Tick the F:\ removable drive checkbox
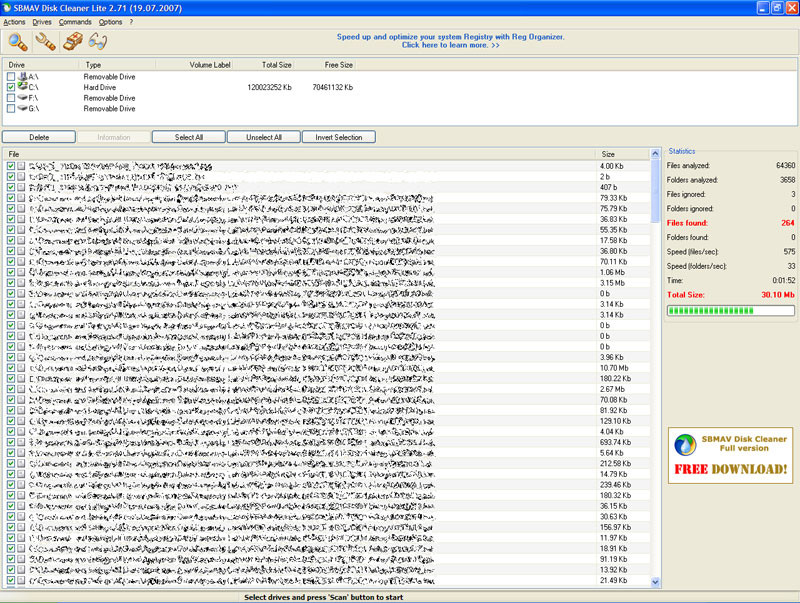800x603 pixels. coord(11,98)
